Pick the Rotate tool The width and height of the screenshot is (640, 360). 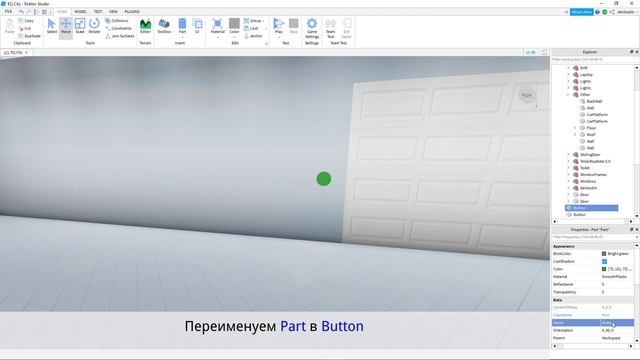[x=94, y=27]
